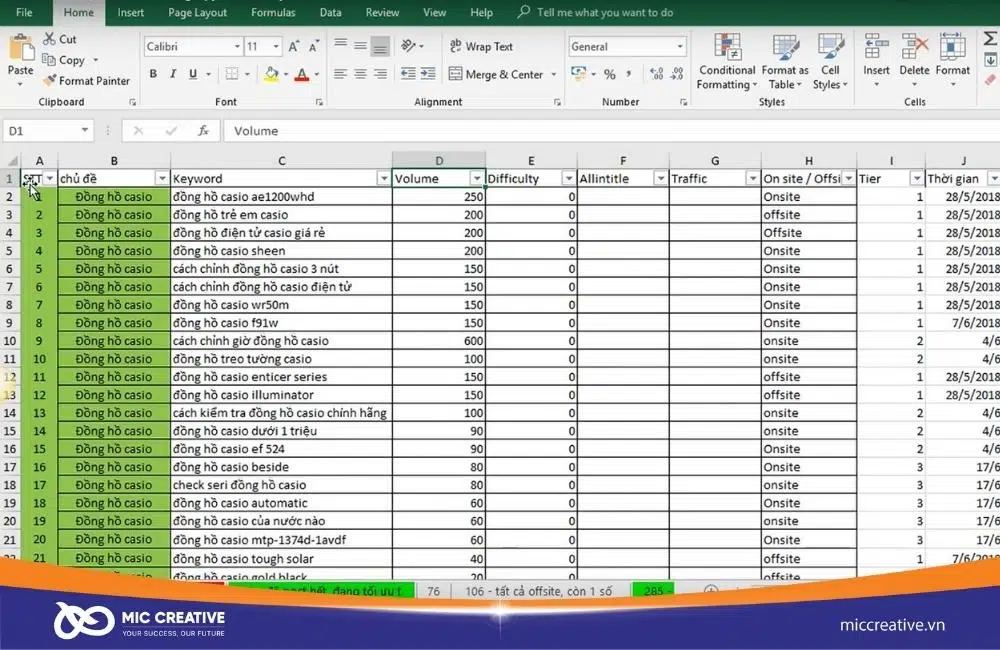
Task: Apply fill color paint bucket
Action: [272, 74]
